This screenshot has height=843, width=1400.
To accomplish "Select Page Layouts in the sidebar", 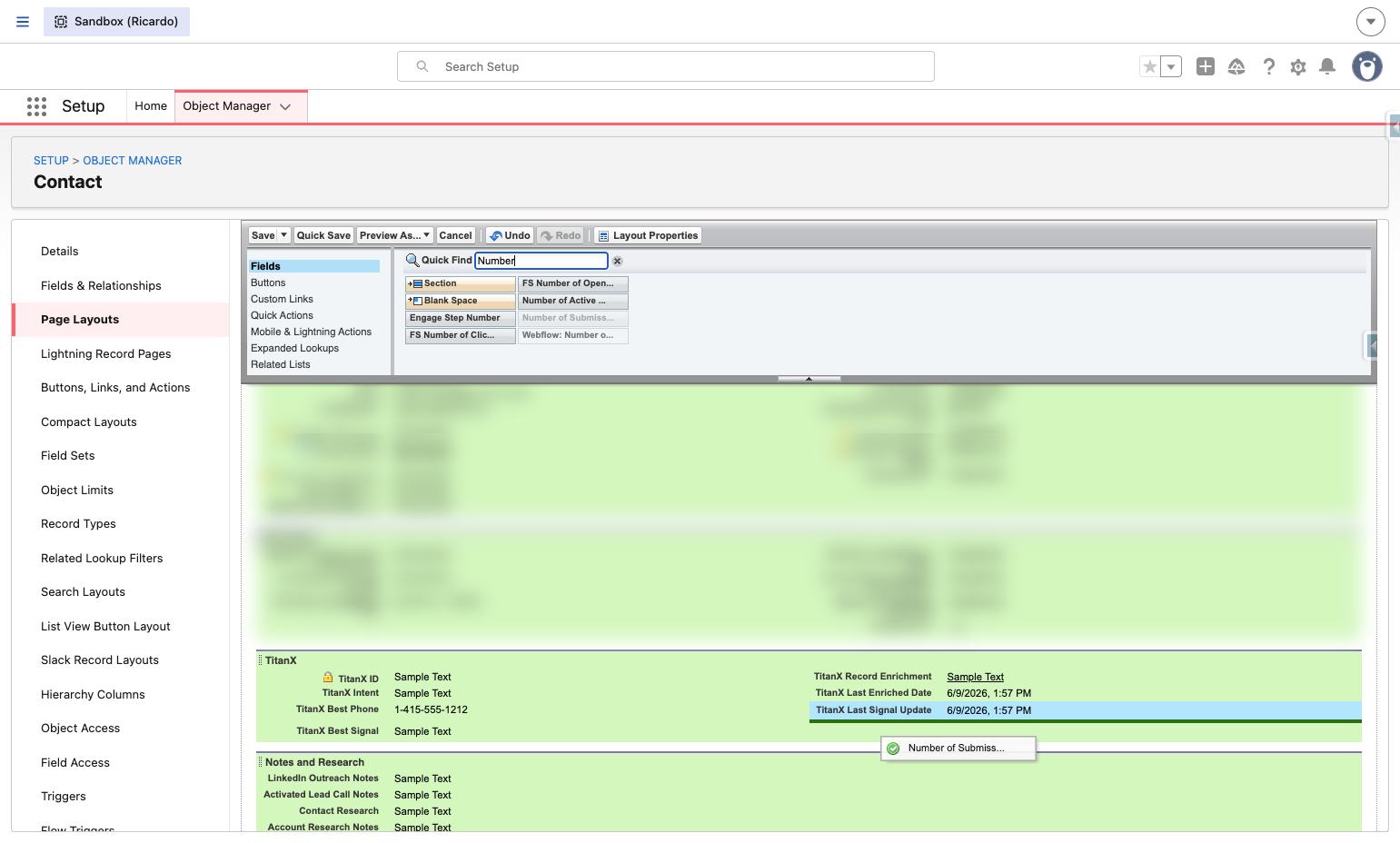I will pos(121,320).
